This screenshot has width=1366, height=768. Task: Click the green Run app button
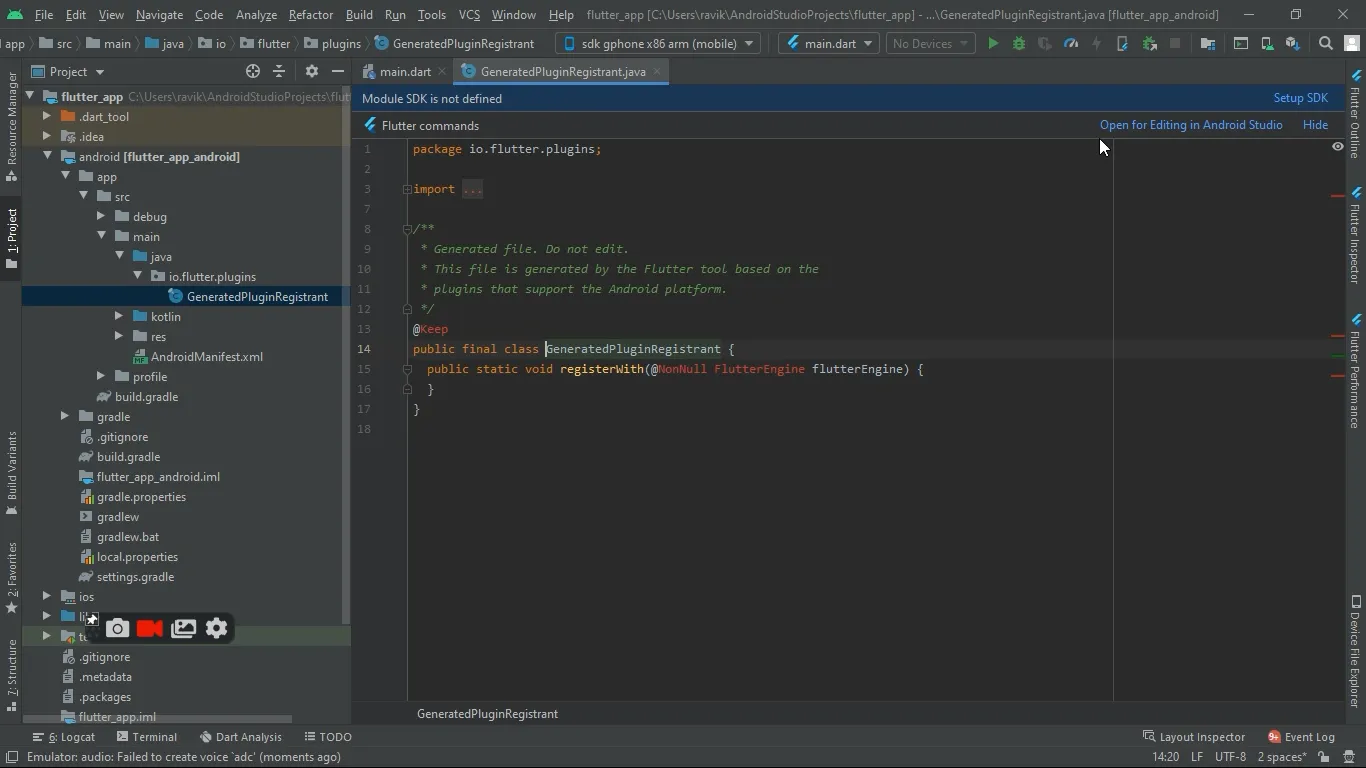pos(993,44)
